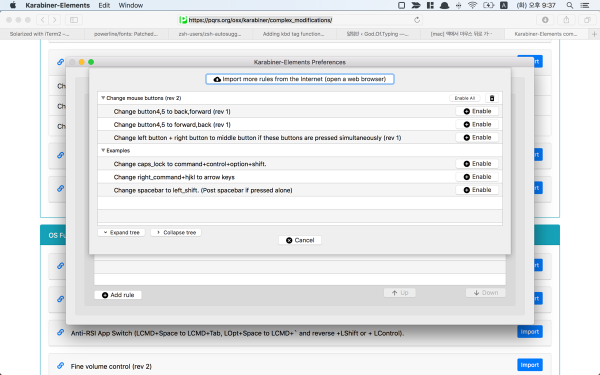This screenshot has width=600, height=375.
Task: Click Enable All for mouse buttons
Action: coord(465,98)
